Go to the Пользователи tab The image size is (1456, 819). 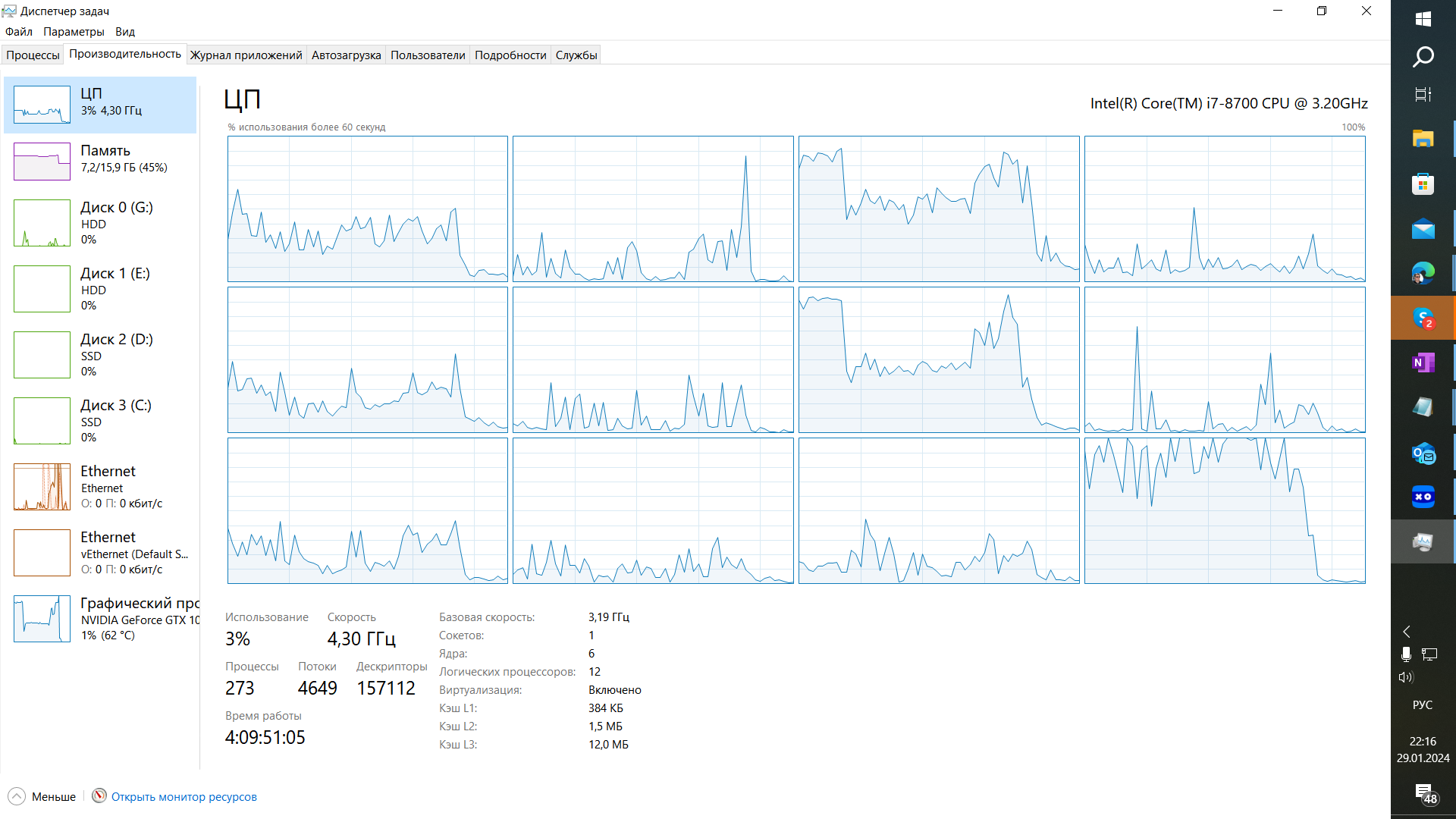click(x=428, y=55)
